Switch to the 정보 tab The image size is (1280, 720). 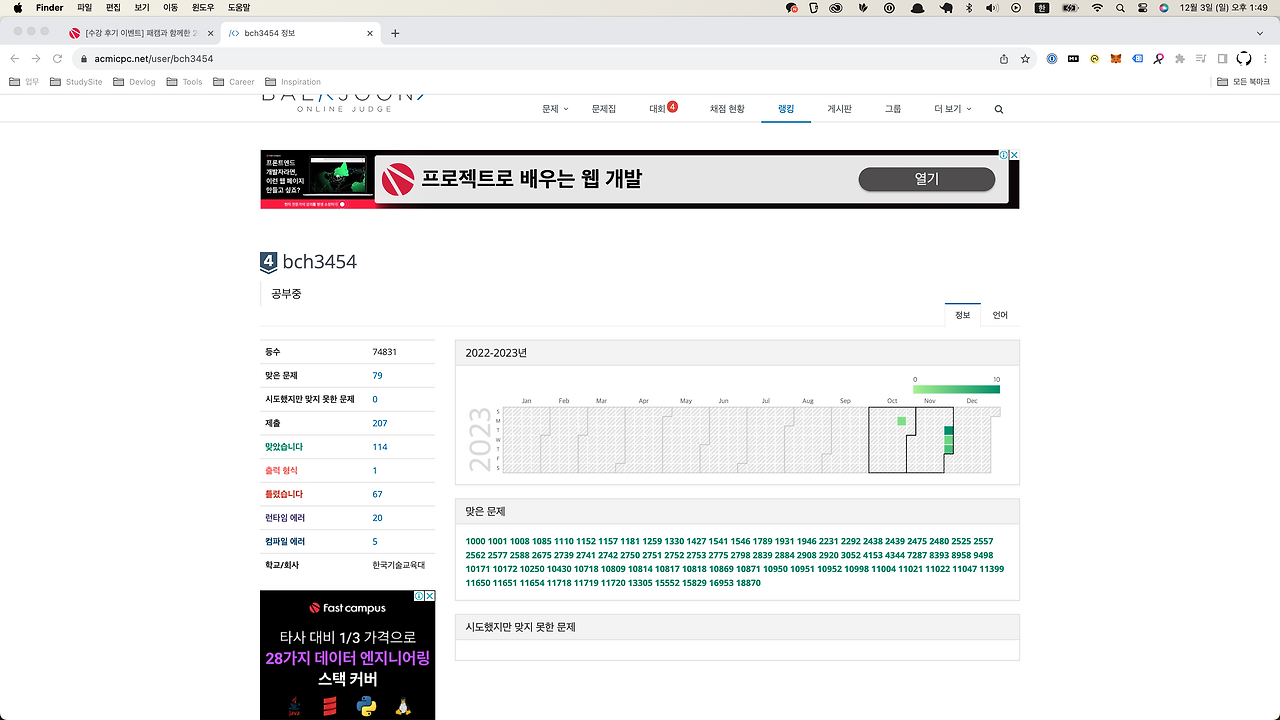click(x=963, y=314)
